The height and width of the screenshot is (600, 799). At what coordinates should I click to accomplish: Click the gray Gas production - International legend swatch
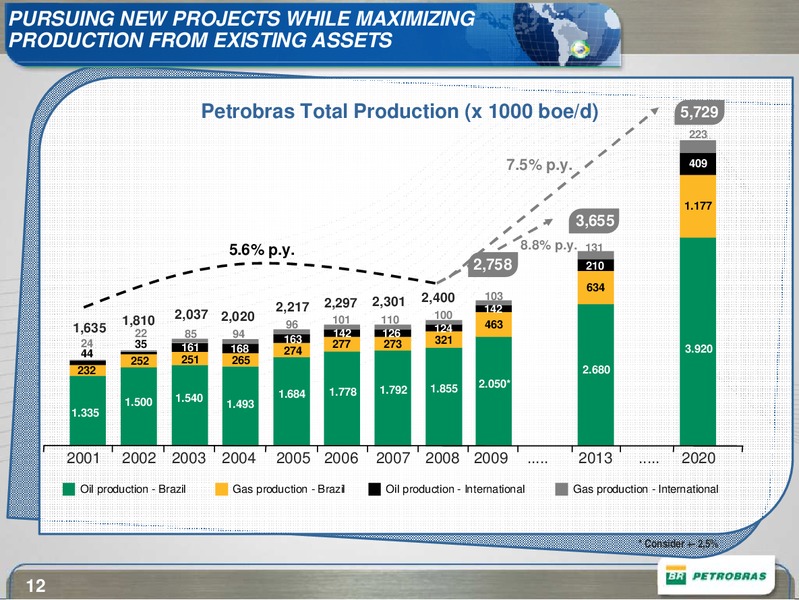[x=561, y=489]
